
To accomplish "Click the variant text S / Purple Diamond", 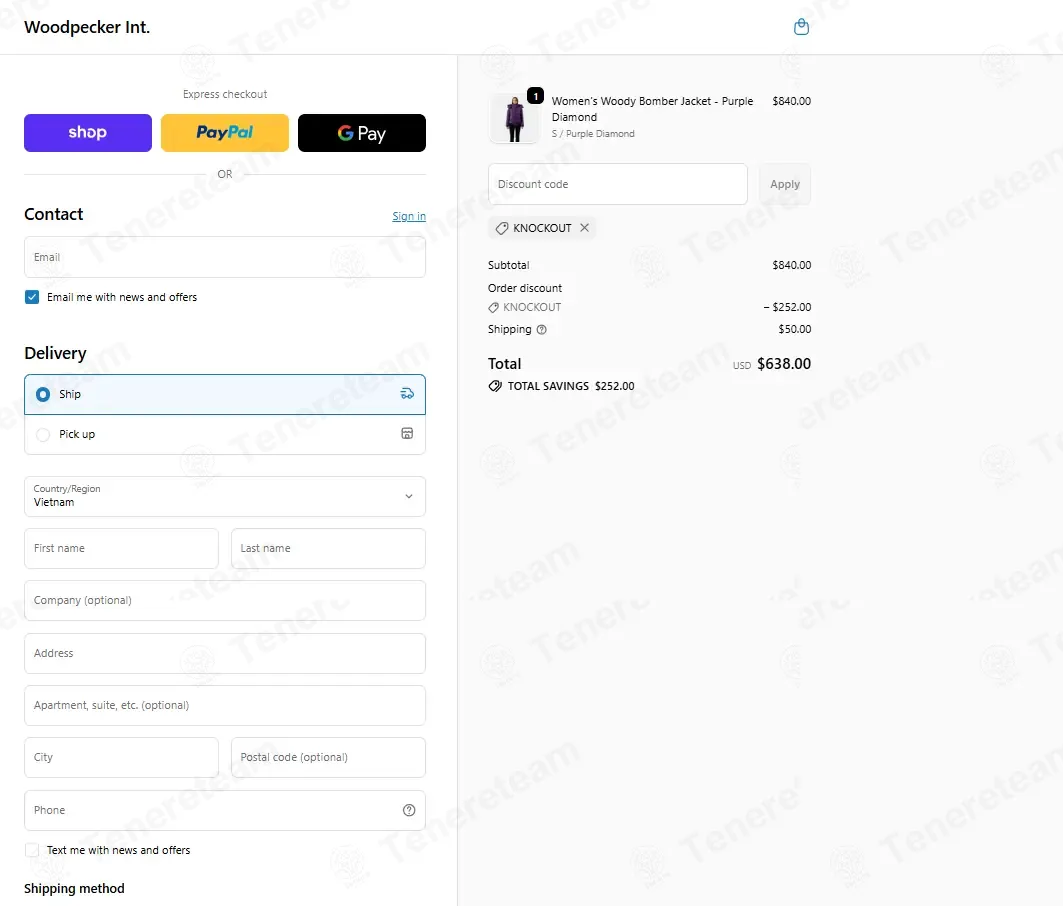I will pyautogui.click(x=593, y=134).
